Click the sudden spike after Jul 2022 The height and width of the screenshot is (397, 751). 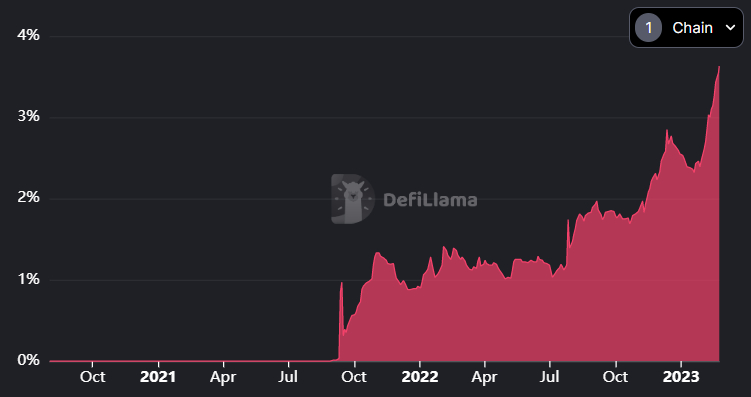(x=568, y=220)
